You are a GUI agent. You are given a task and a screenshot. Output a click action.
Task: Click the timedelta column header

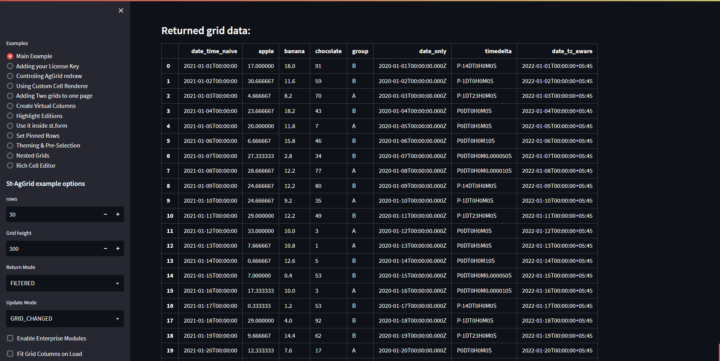(484, 51)
